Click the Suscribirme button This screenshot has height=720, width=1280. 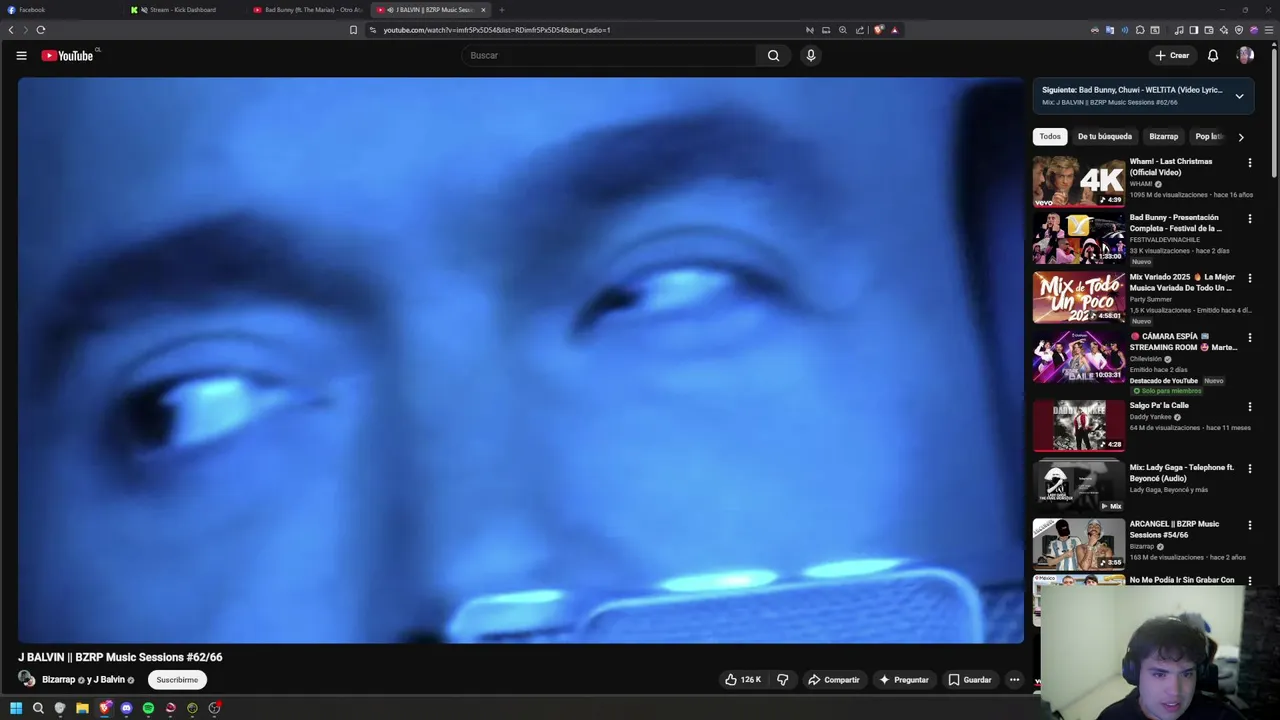pos(177,680)
